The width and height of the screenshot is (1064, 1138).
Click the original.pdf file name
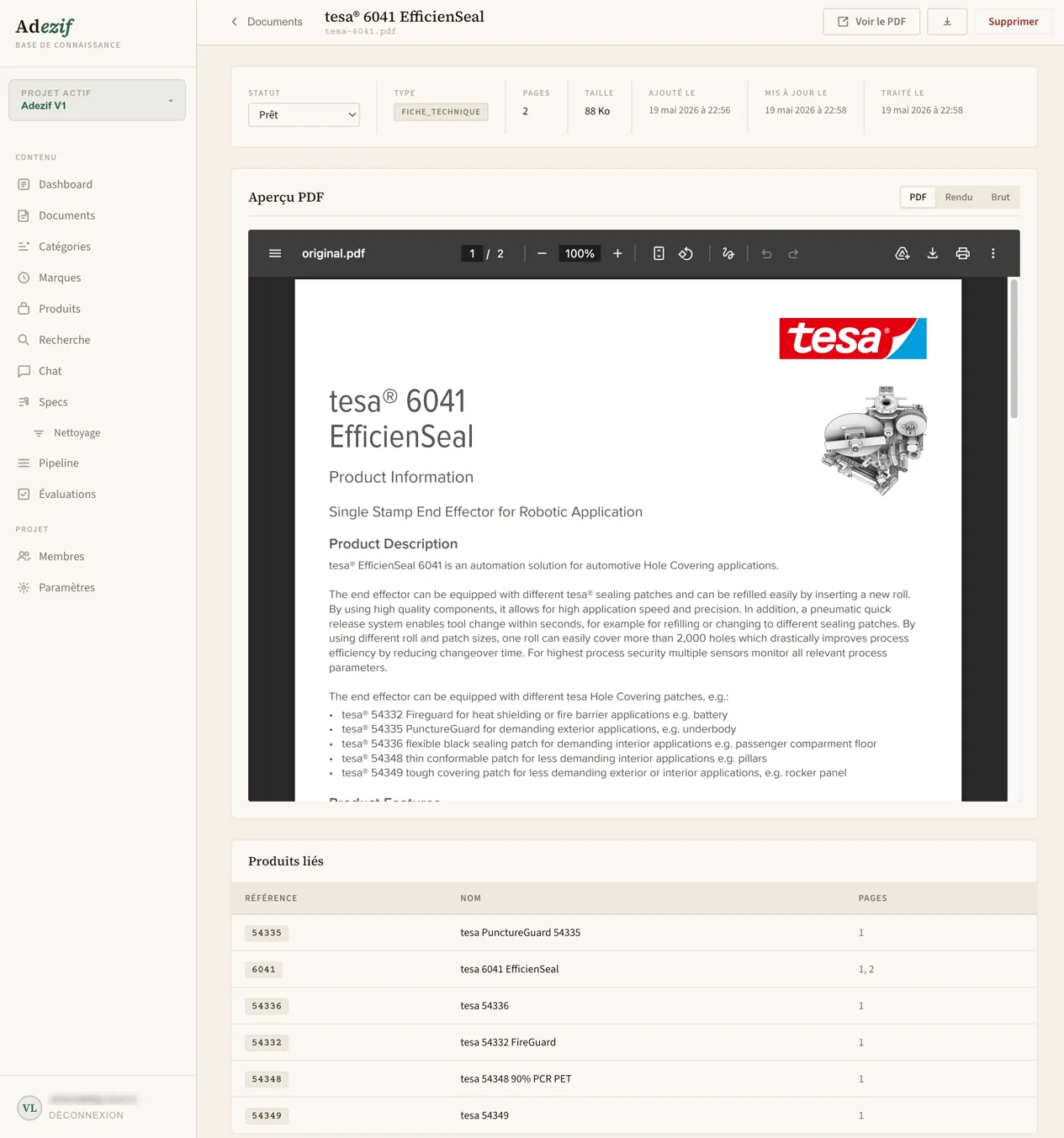tap(333, 253)
